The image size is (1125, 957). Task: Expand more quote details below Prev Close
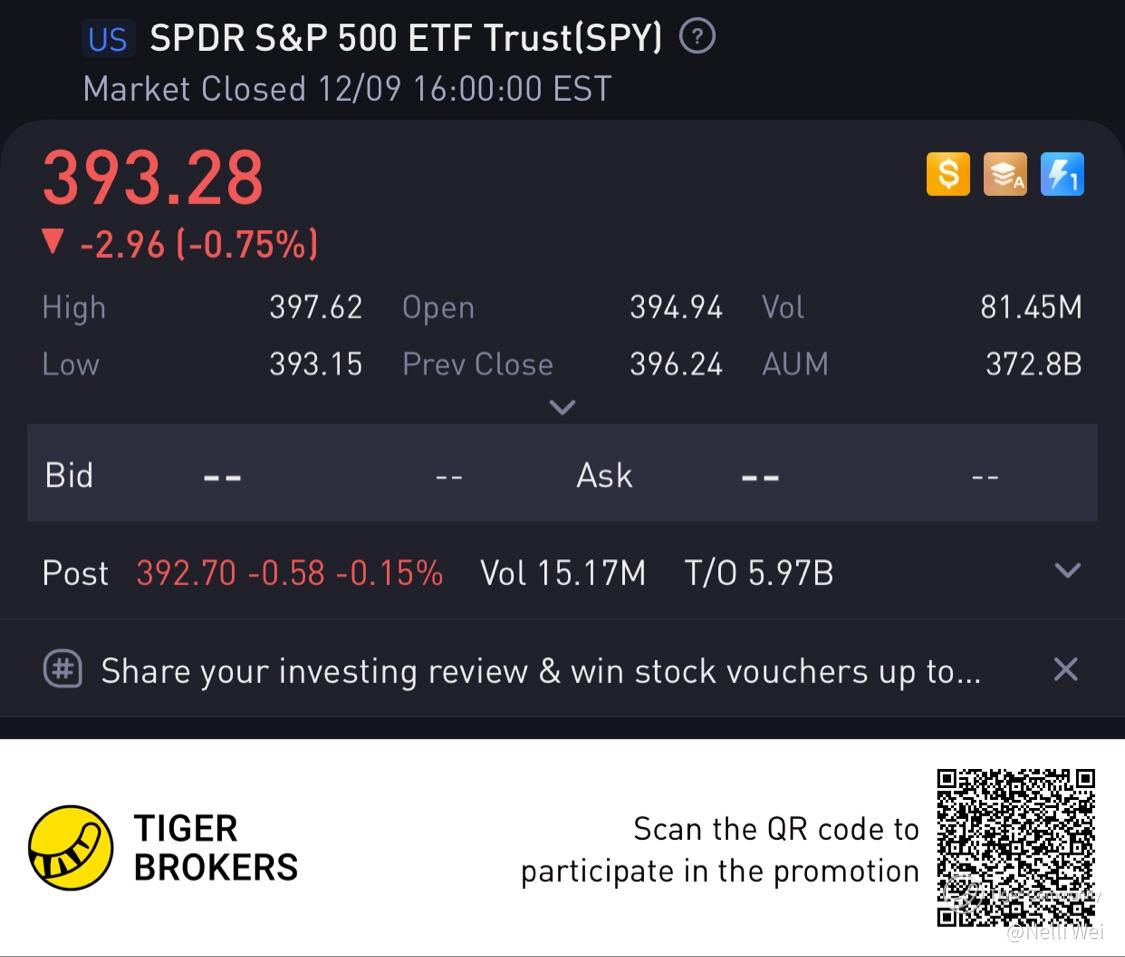click(562, 407)
